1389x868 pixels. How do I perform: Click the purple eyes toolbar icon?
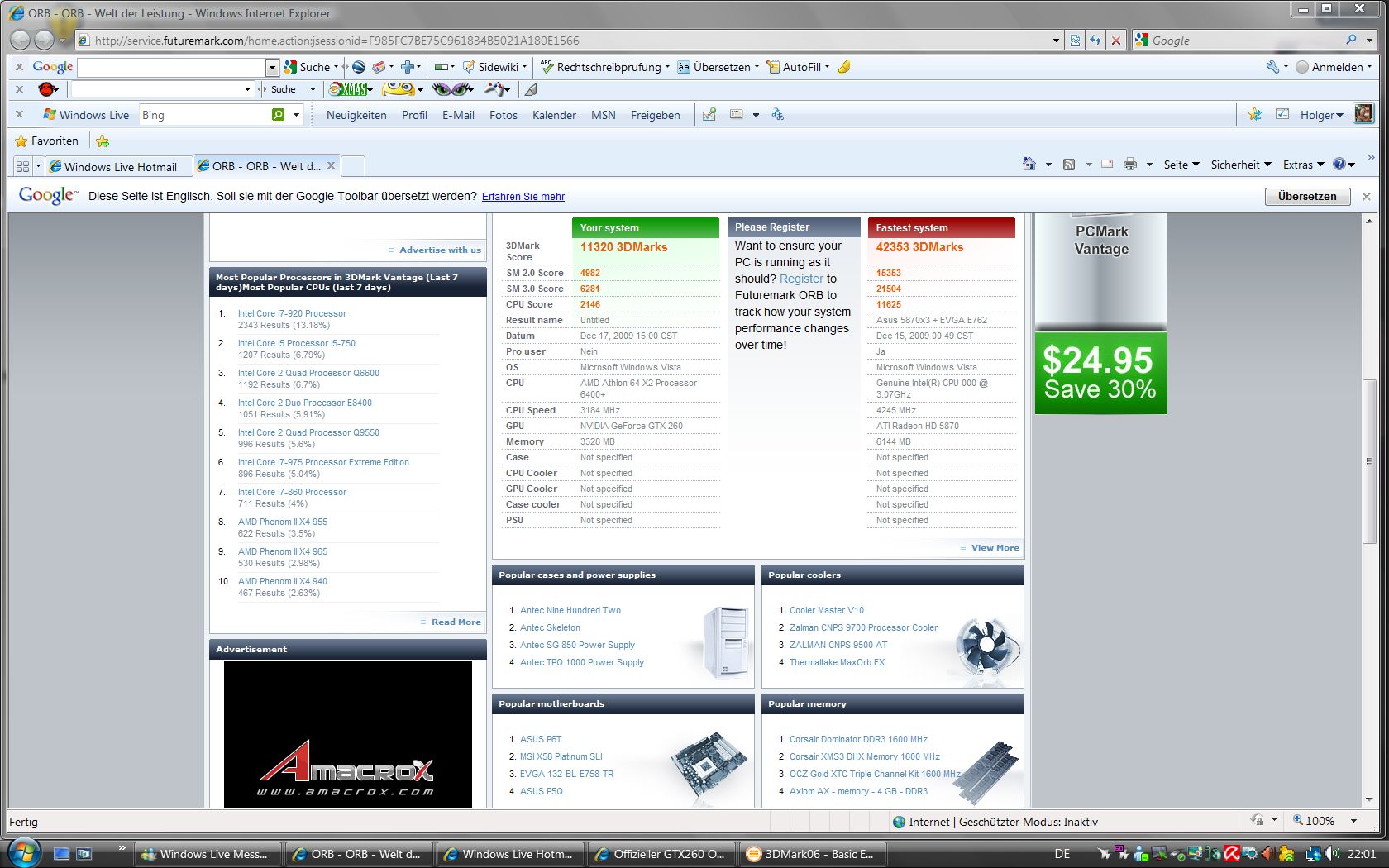[451, 88]
